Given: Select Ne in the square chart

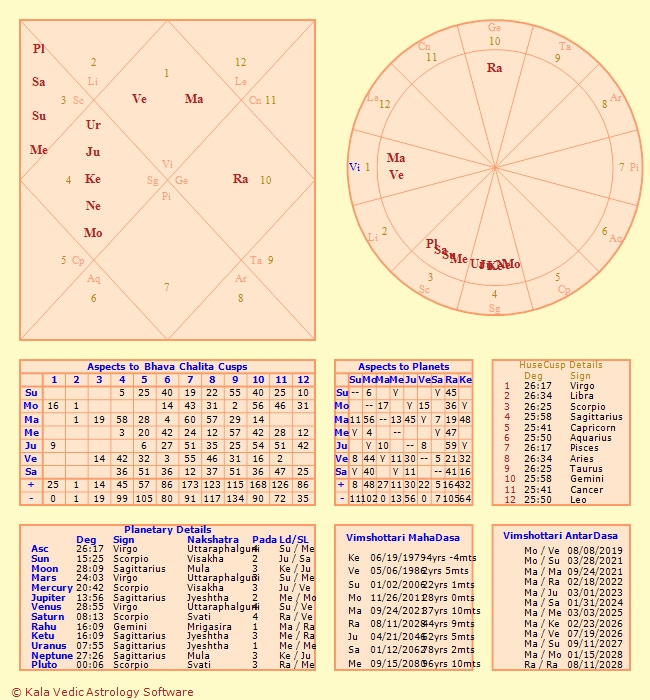Looking at the screenshot, I should [x=93, y=206].
